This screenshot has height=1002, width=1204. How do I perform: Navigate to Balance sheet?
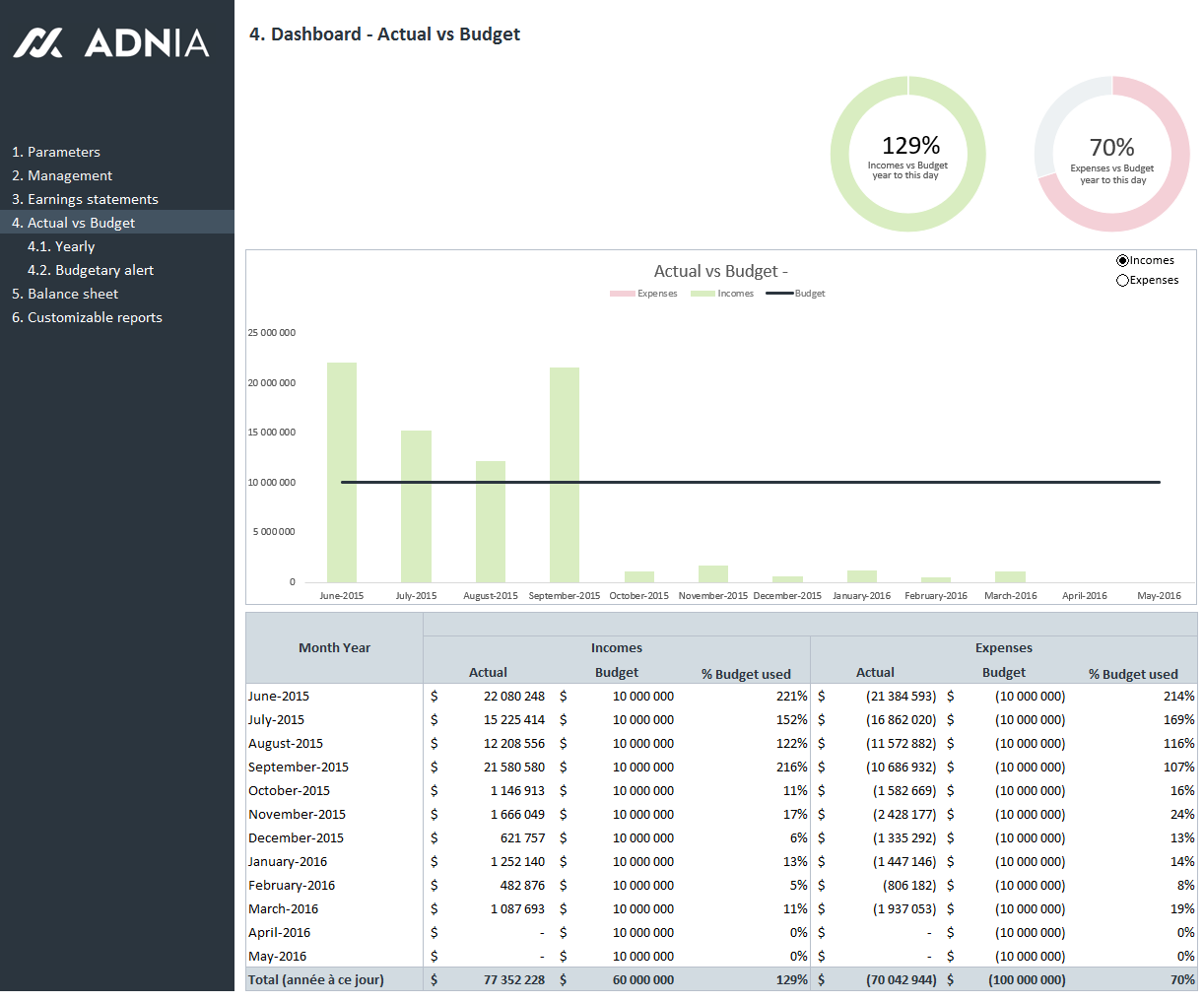point(65,294)
